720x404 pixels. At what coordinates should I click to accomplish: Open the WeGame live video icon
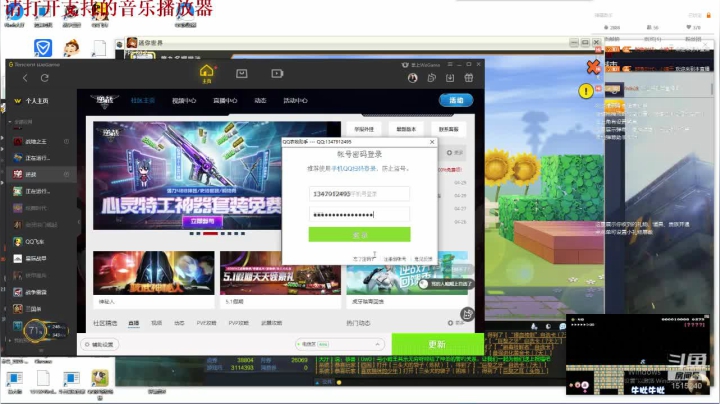pos(277,73)
